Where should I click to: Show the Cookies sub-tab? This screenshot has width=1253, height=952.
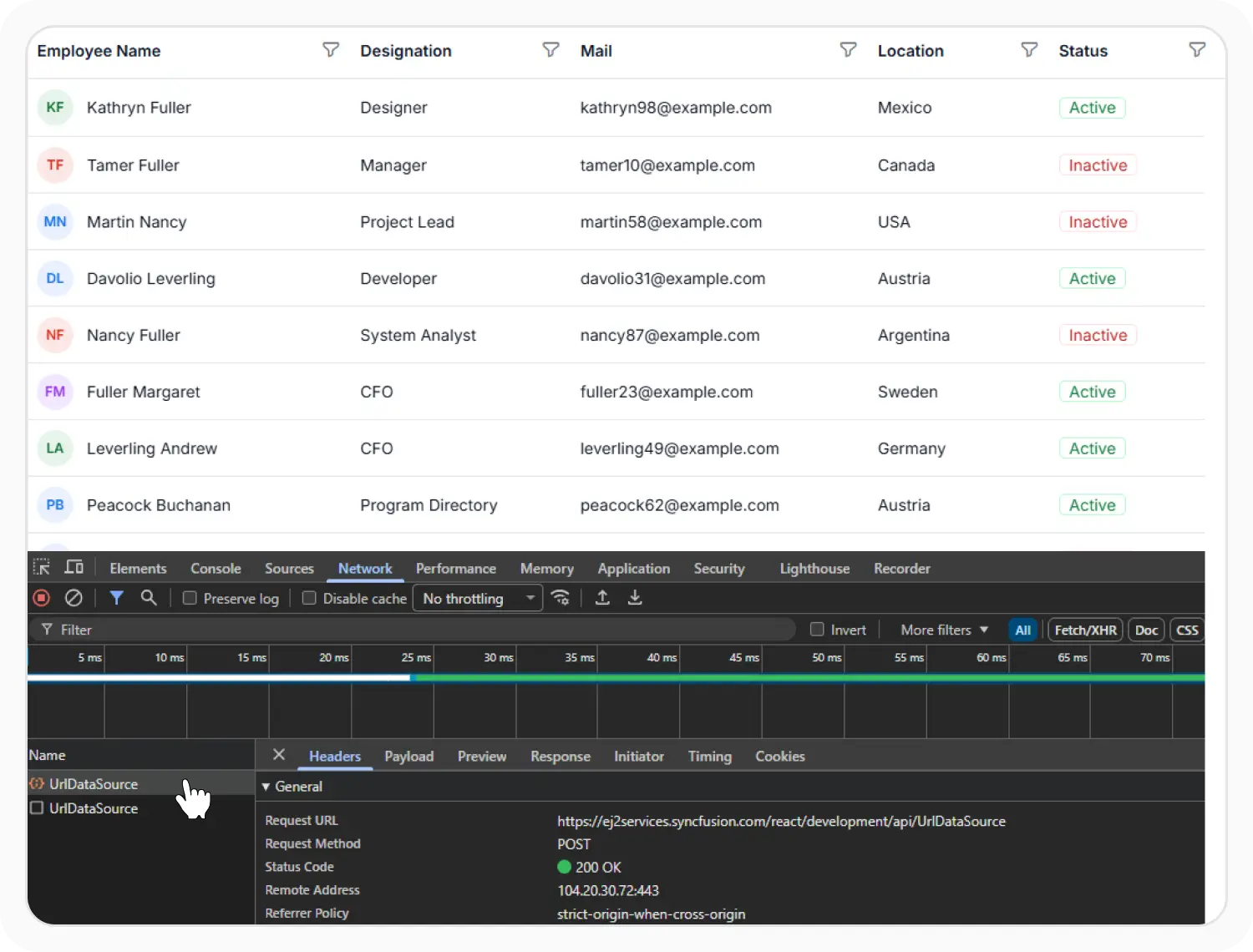click(x=780, y=757)
